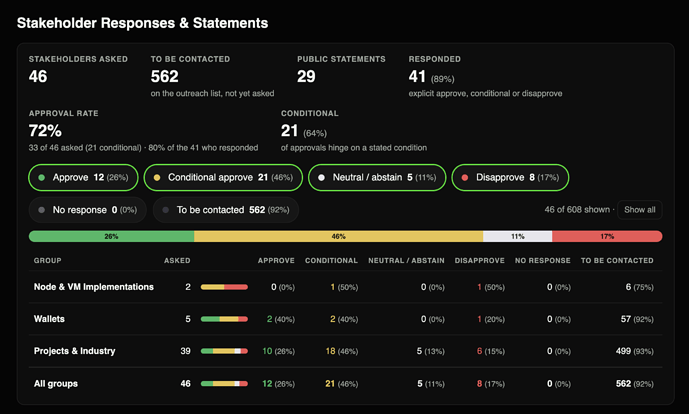The width and height of the screenshot is (689, 414).
Task: Click the NO RESPONSE column header
Action: (543, 261)
